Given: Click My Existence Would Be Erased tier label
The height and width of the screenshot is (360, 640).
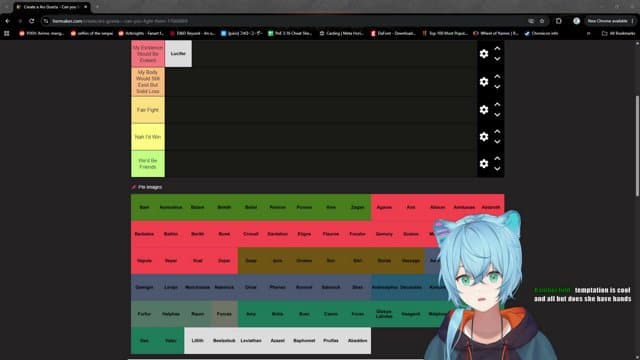Looking at the screenshot, I should 148,53.
